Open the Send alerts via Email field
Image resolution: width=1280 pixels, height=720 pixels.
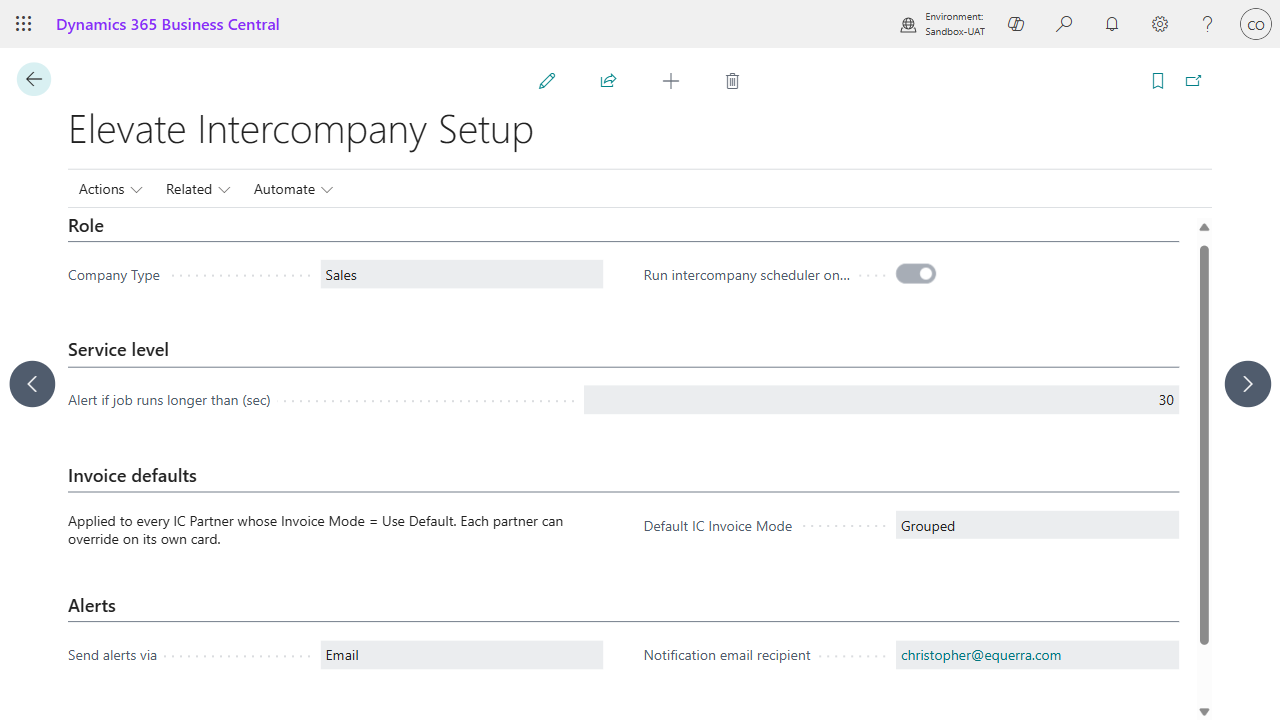tap(462, 655)
